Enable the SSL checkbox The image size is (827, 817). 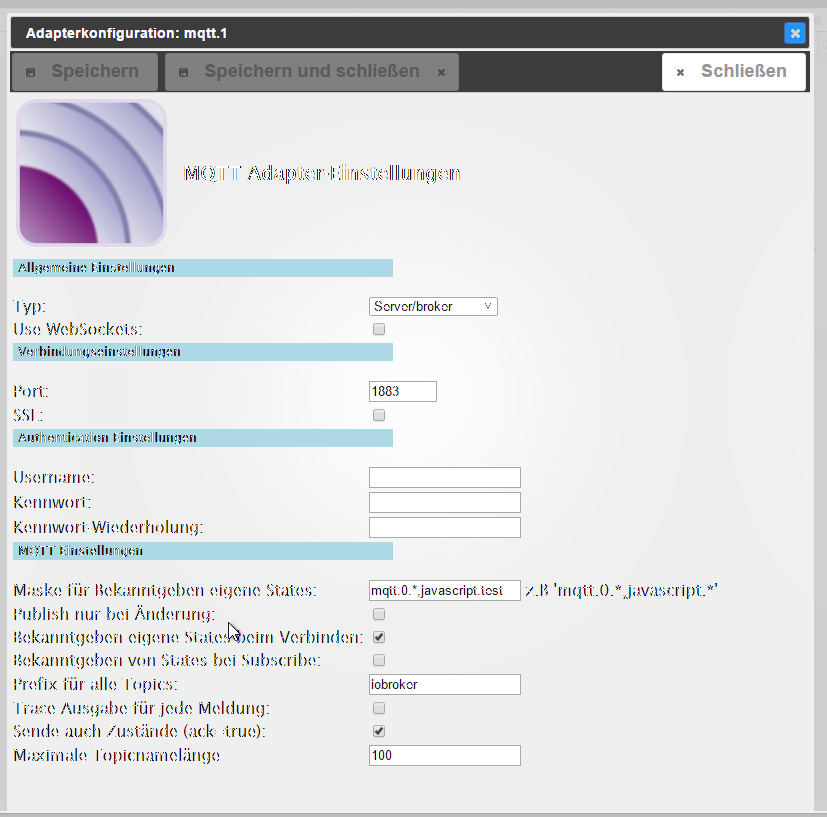[379, 415]
